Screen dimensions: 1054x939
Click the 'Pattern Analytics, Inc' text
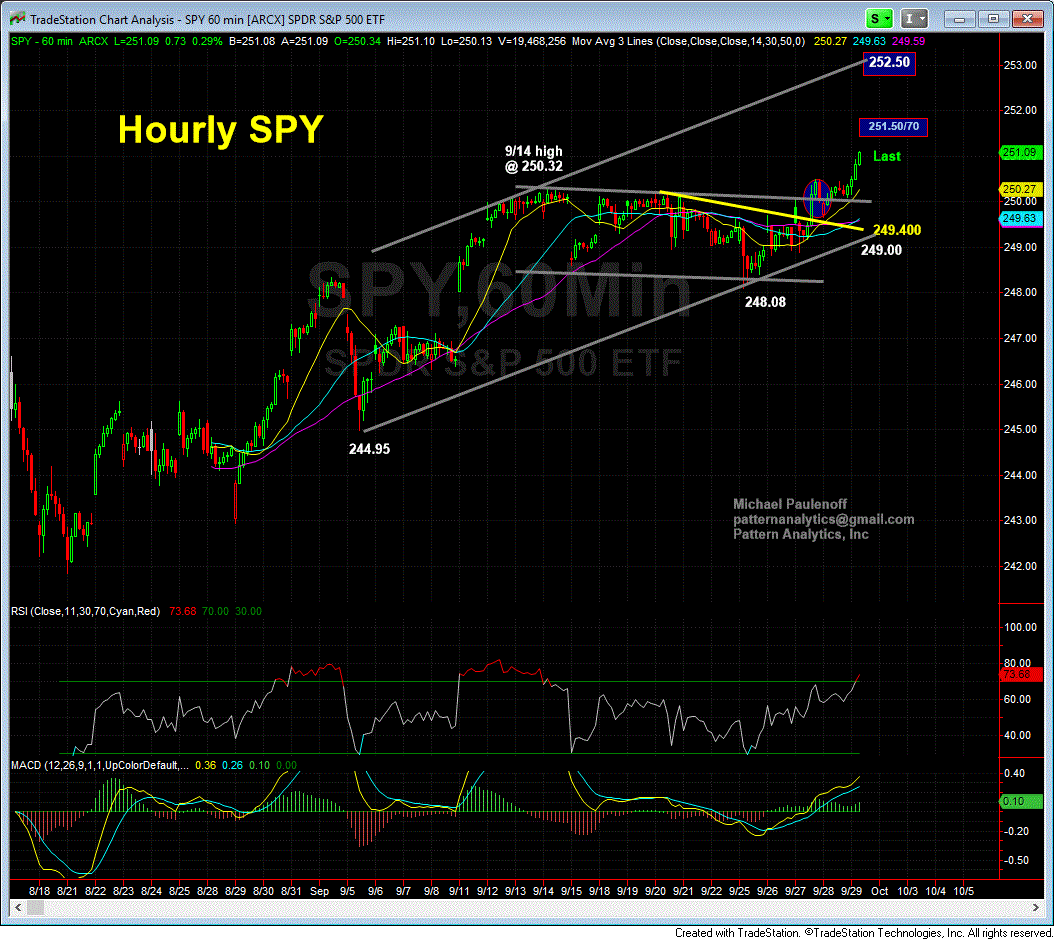pos(801,534)
